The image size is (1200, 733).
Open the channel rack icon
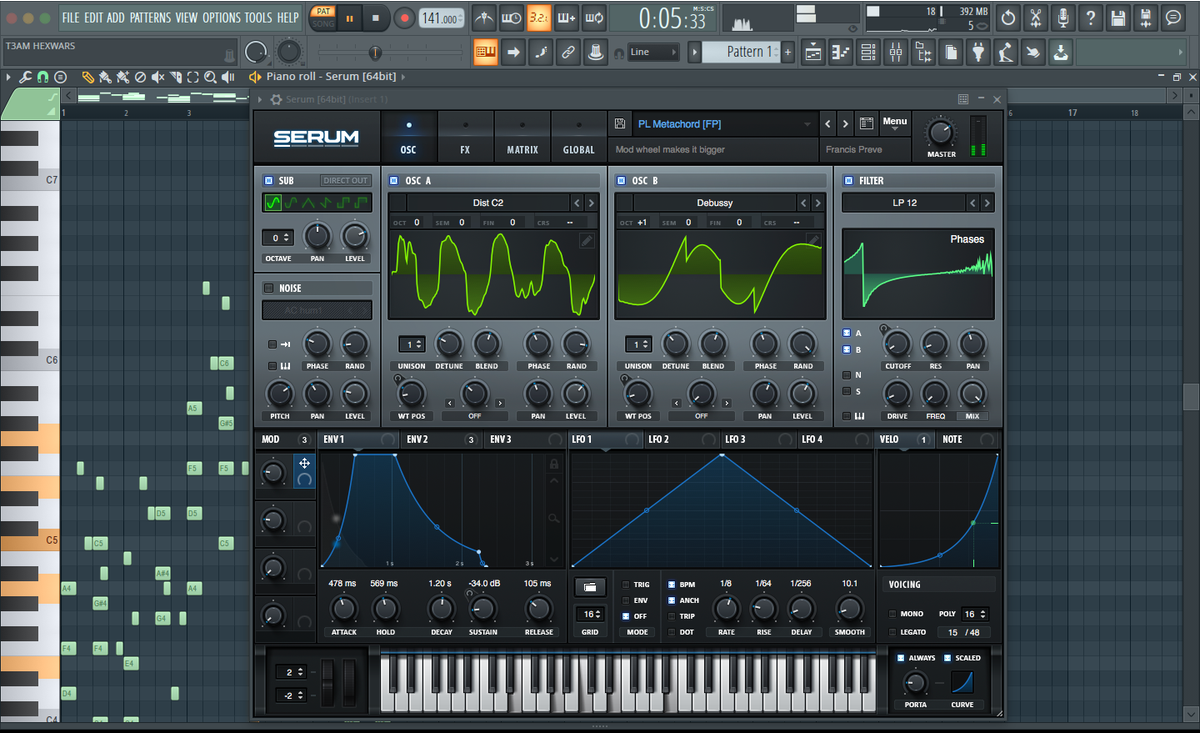click(868, 52)
